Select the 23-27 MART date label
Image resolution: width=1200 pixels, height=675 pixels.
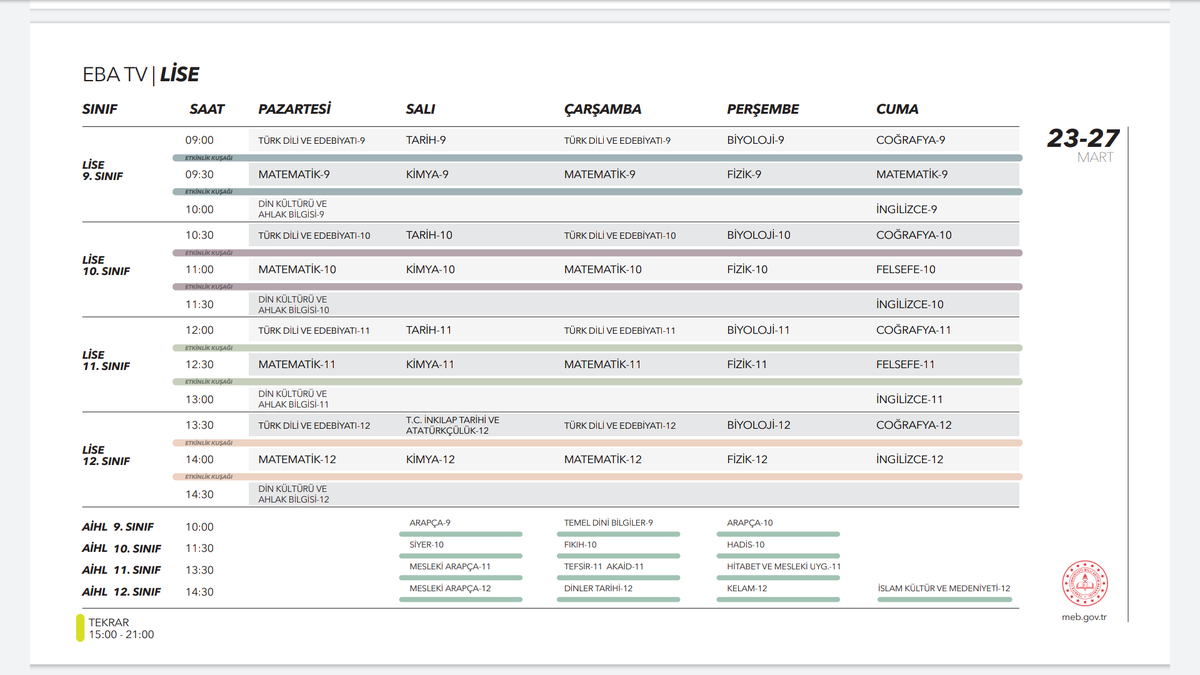pyautogui.click(x=1083, y=146)
